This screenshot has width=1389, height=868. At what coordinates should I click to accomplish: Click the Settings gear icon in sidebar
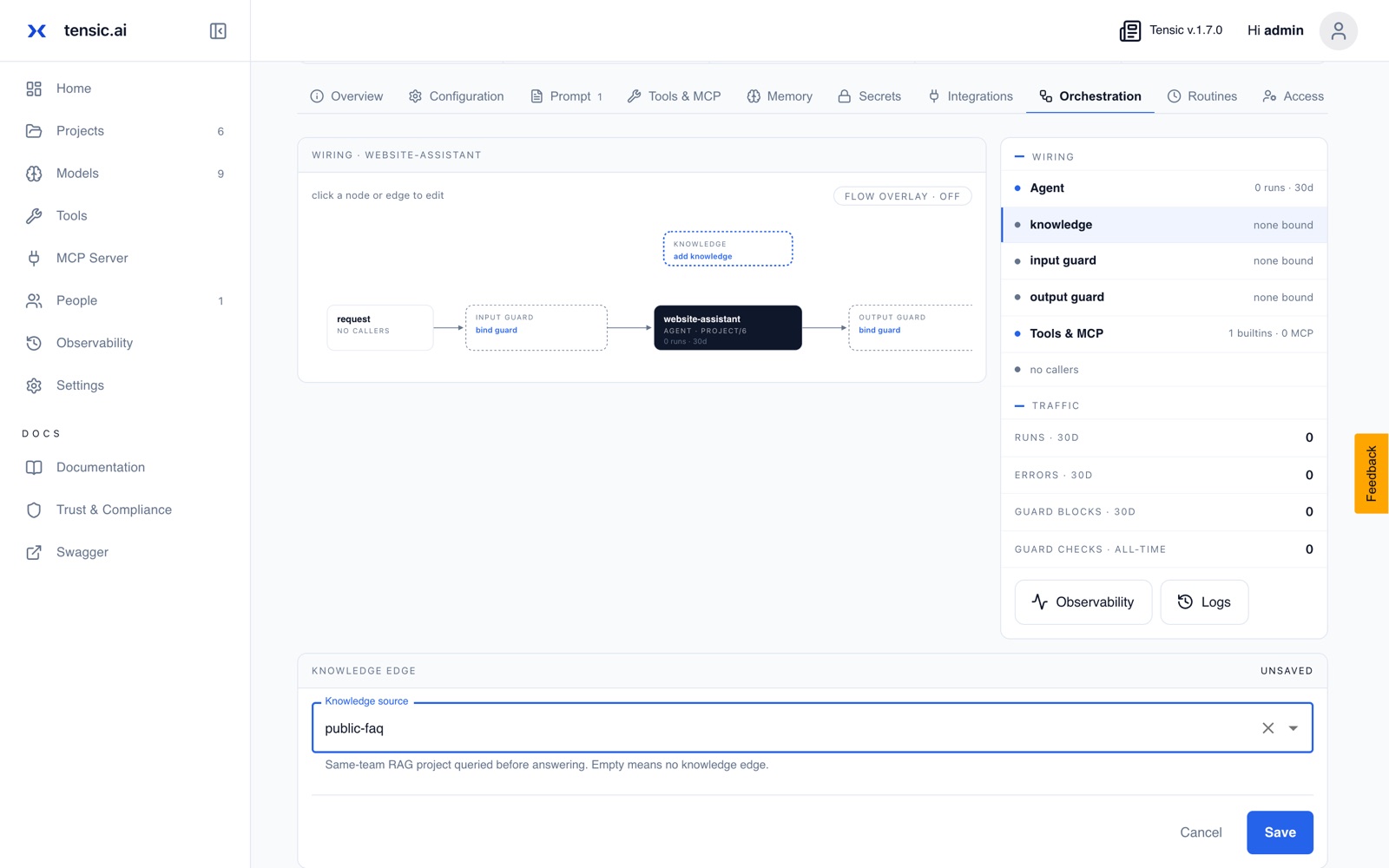point(34,385)
